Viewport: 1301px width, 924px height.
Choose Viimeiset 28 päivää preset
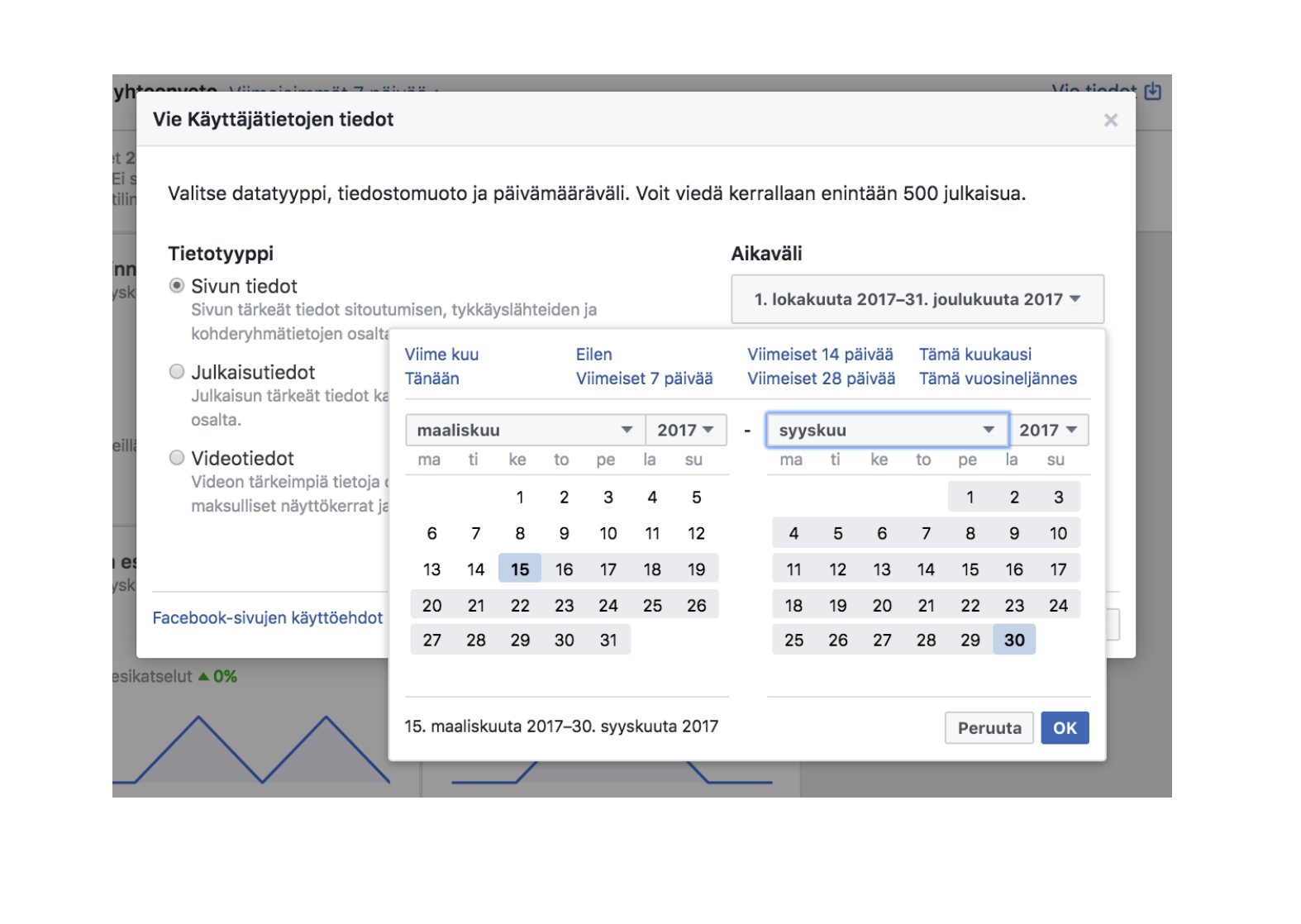[821, 379]
